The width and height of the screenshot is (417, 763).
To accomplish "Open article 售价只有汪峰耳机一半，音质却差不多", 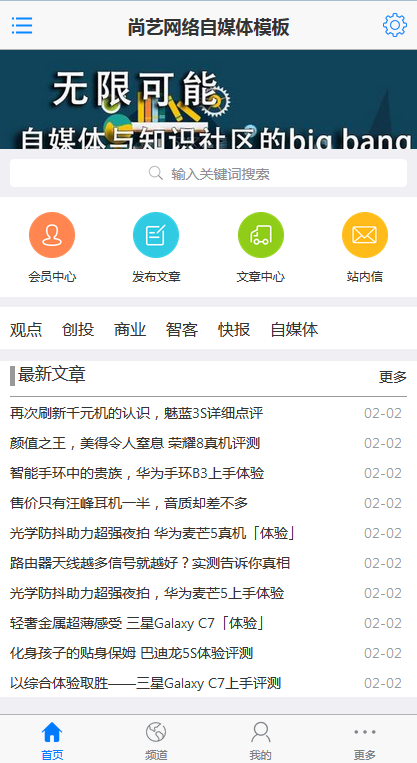I will tap(129, 504).
